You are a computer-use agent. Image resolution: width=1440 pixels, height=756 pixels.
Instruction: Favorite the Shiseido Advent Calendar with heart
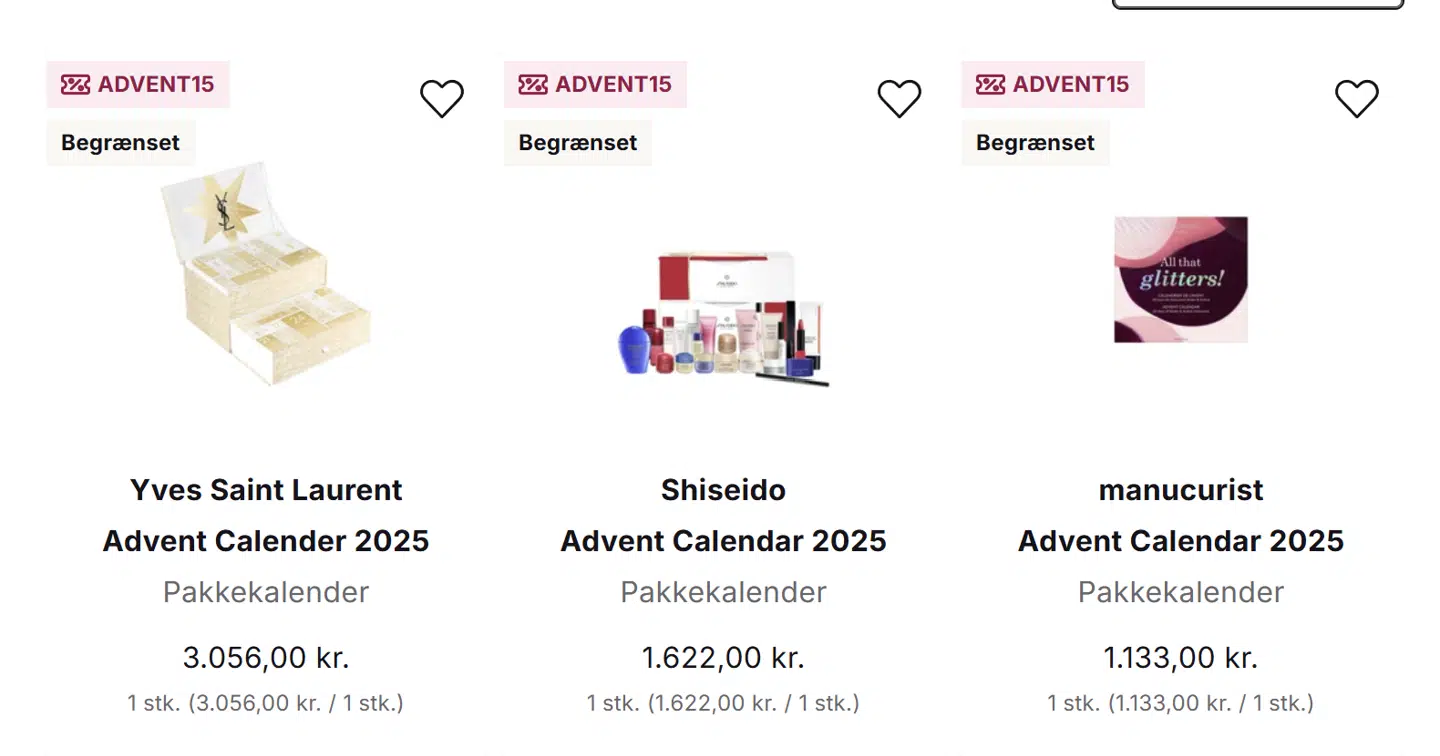899,98
